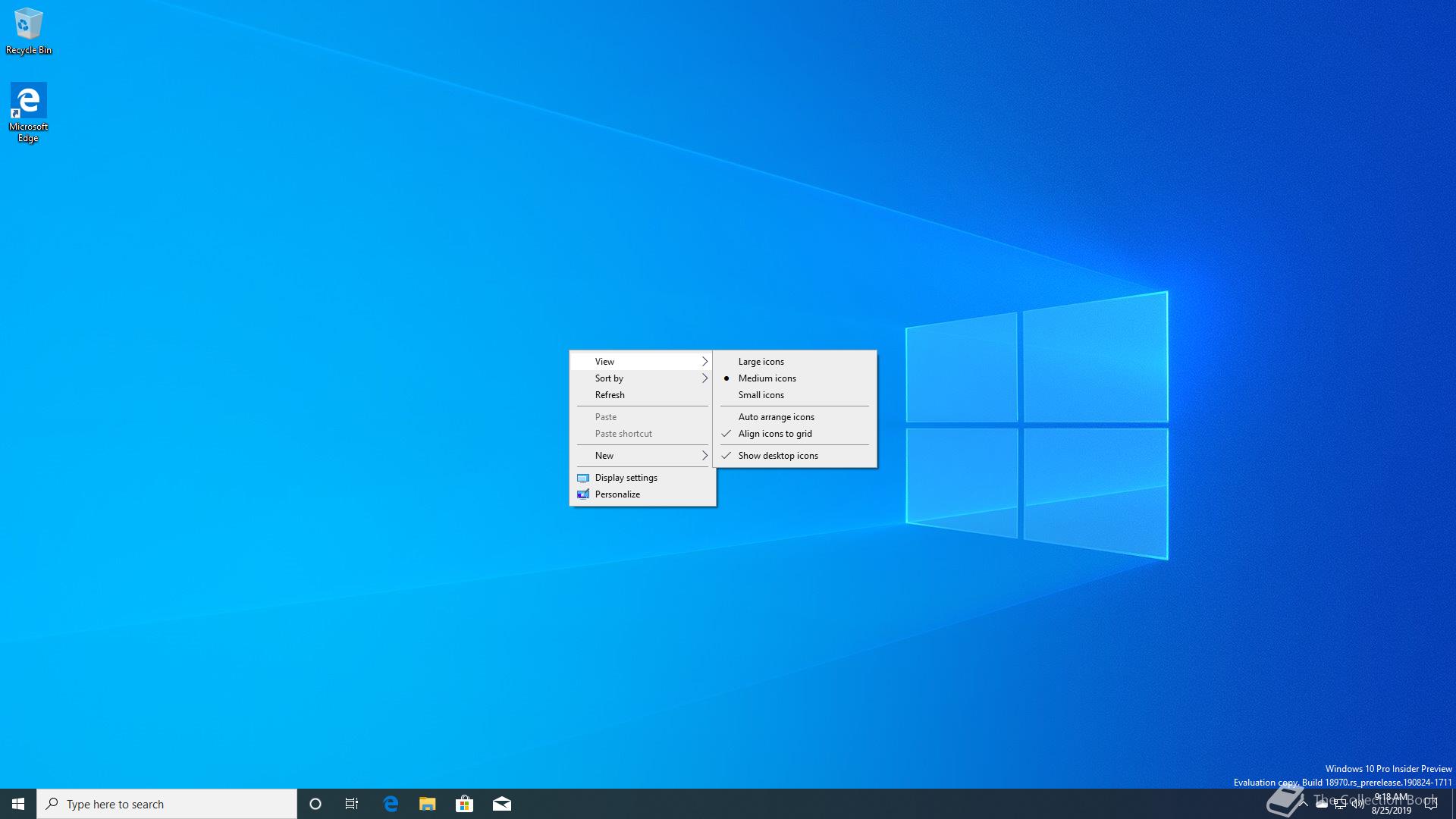Screen dimensions: 1456x819
Task: Click the Type here to search box
Action: pyautogui.click(x=167, y=804)
